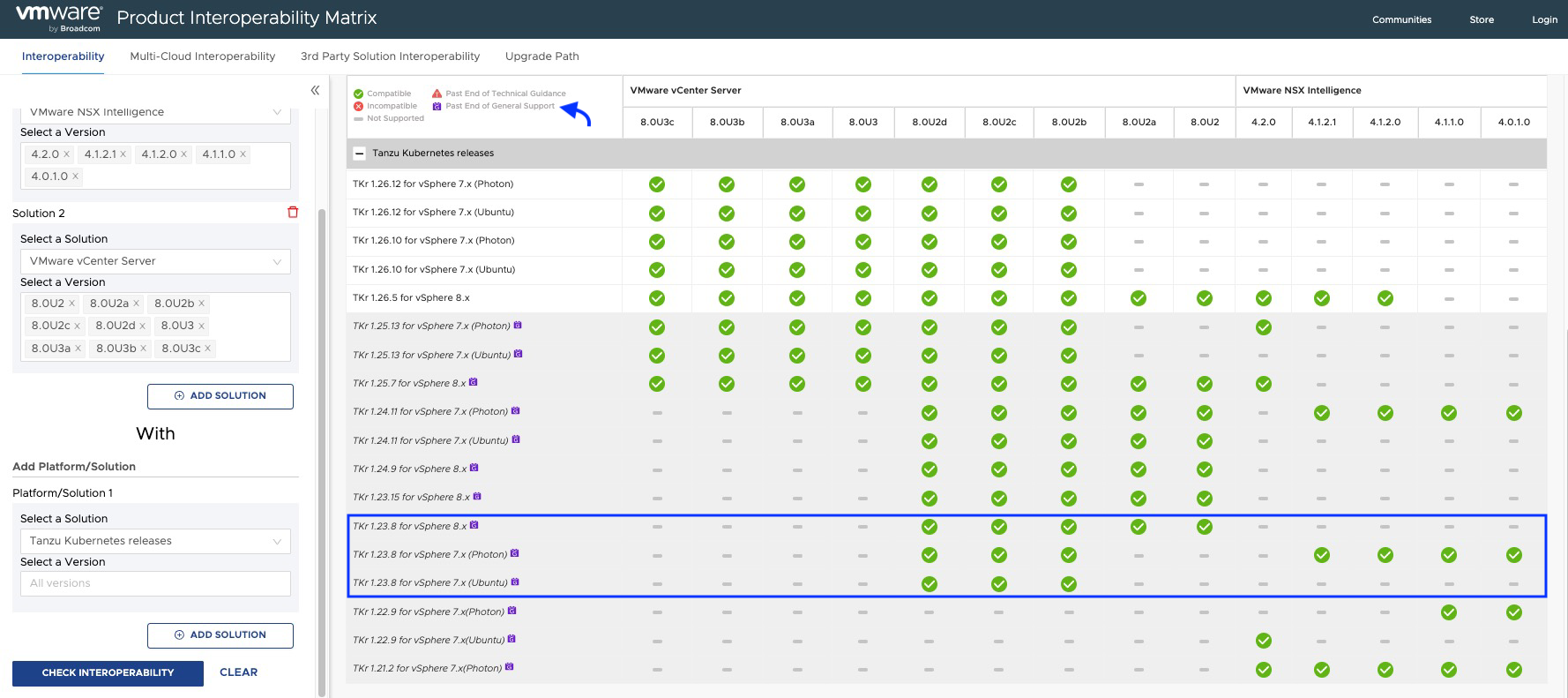Viewport: 1568px width, 698px height.
Task: Click the VMware by Broadcom logo
Action: click(58, 19)
